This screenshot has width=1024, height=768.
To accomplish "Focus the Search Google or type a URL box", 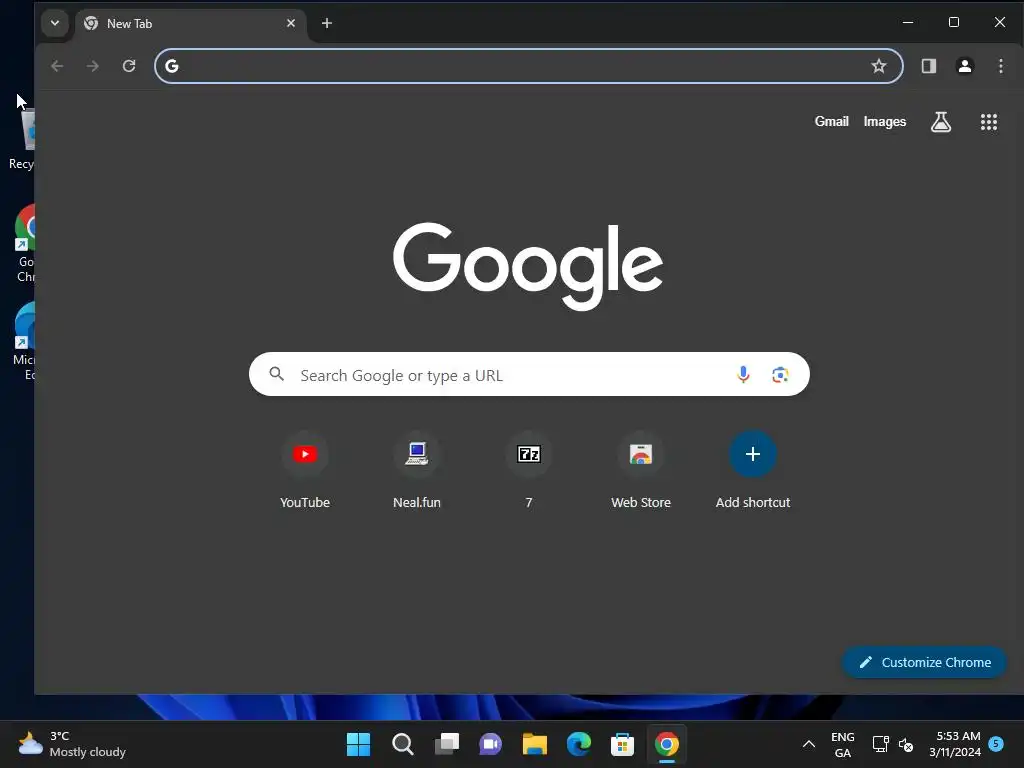I will [529, 374].
